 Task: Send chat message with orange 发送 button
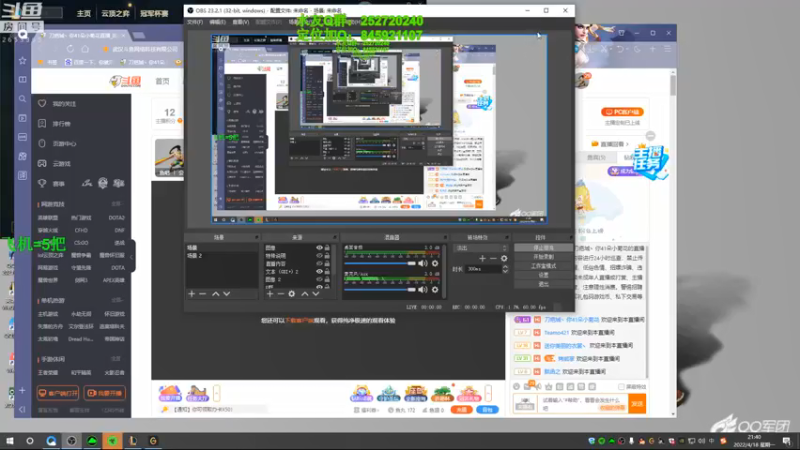click(637, 404)
